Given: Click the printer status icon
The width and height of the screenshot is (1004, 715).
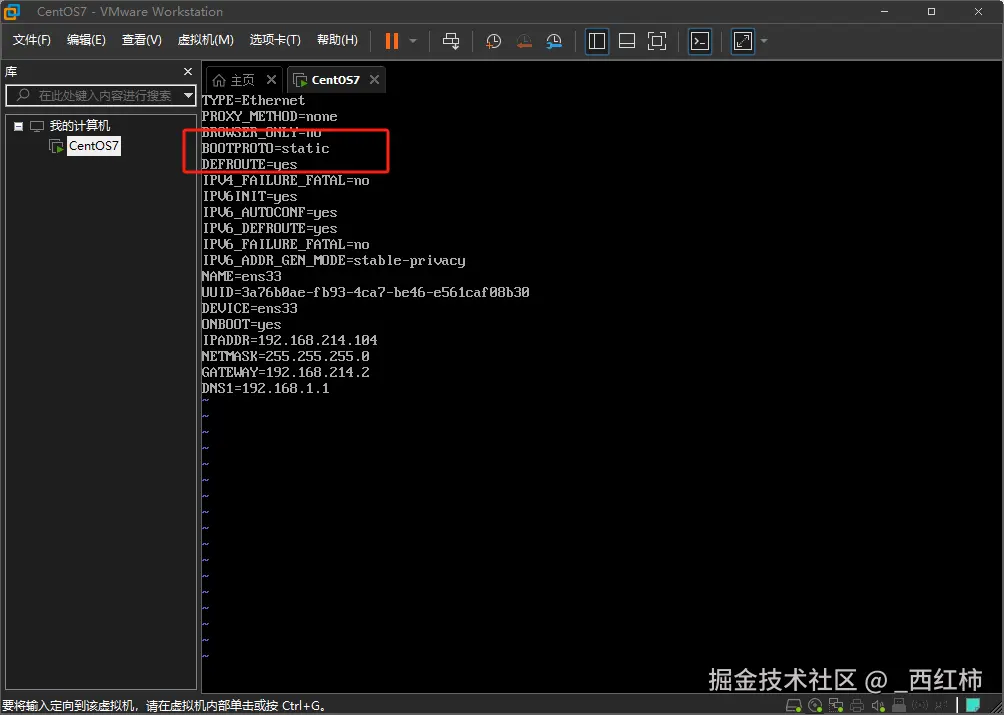Looking at the screenshot, I should [x=857, y=705].
